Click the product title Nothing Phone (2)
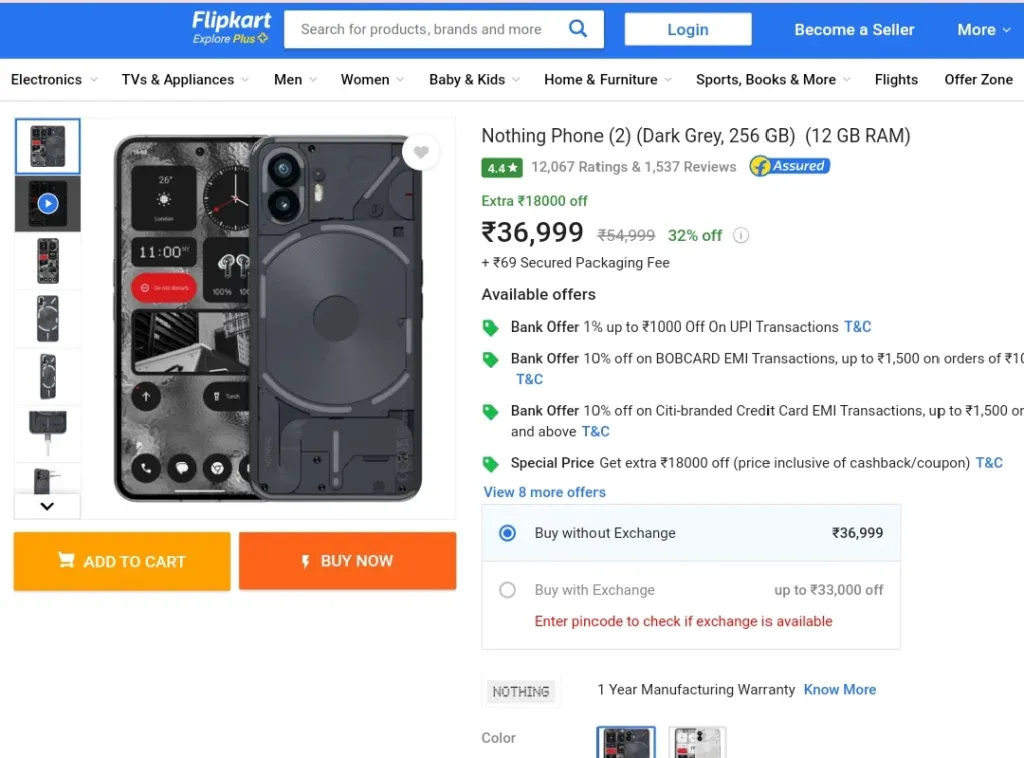The height and width of the screenshot is (758, 1024). [696, 136]
